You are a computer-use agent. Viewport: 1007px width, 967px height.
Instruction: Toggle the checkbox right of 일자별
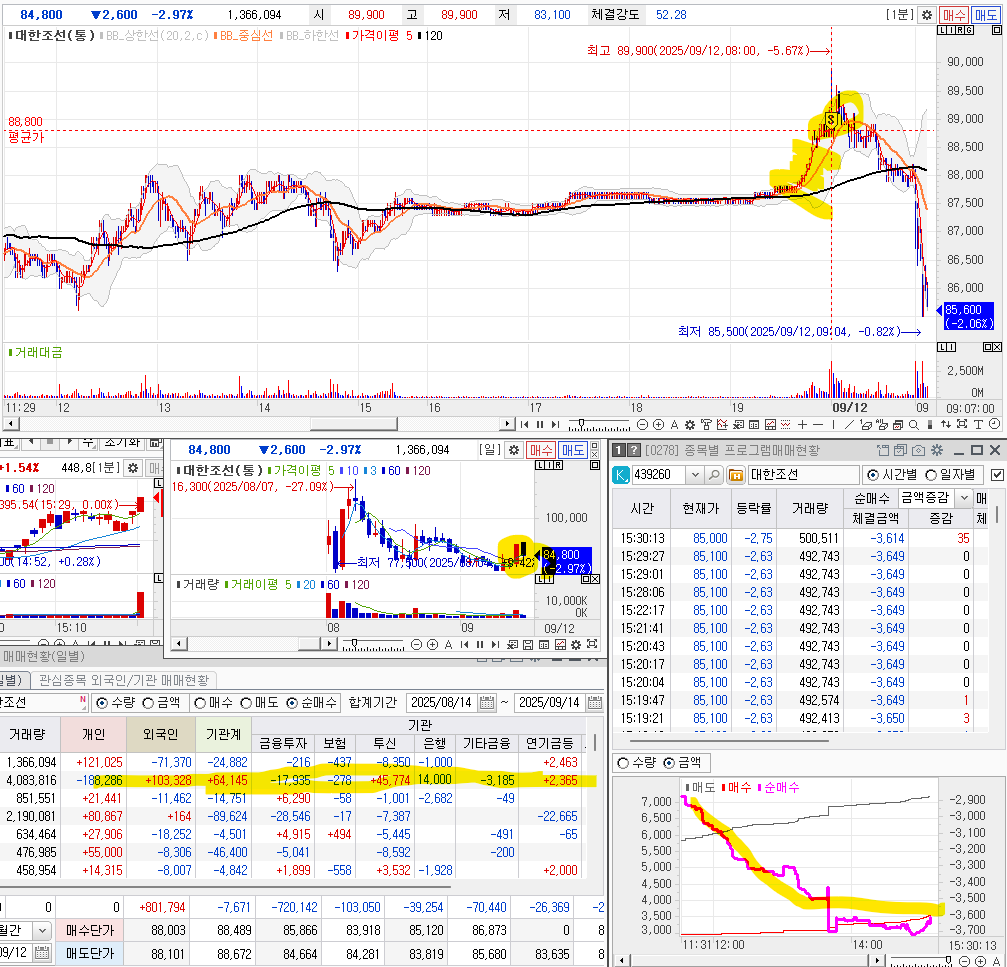click(x=997, y=475)
